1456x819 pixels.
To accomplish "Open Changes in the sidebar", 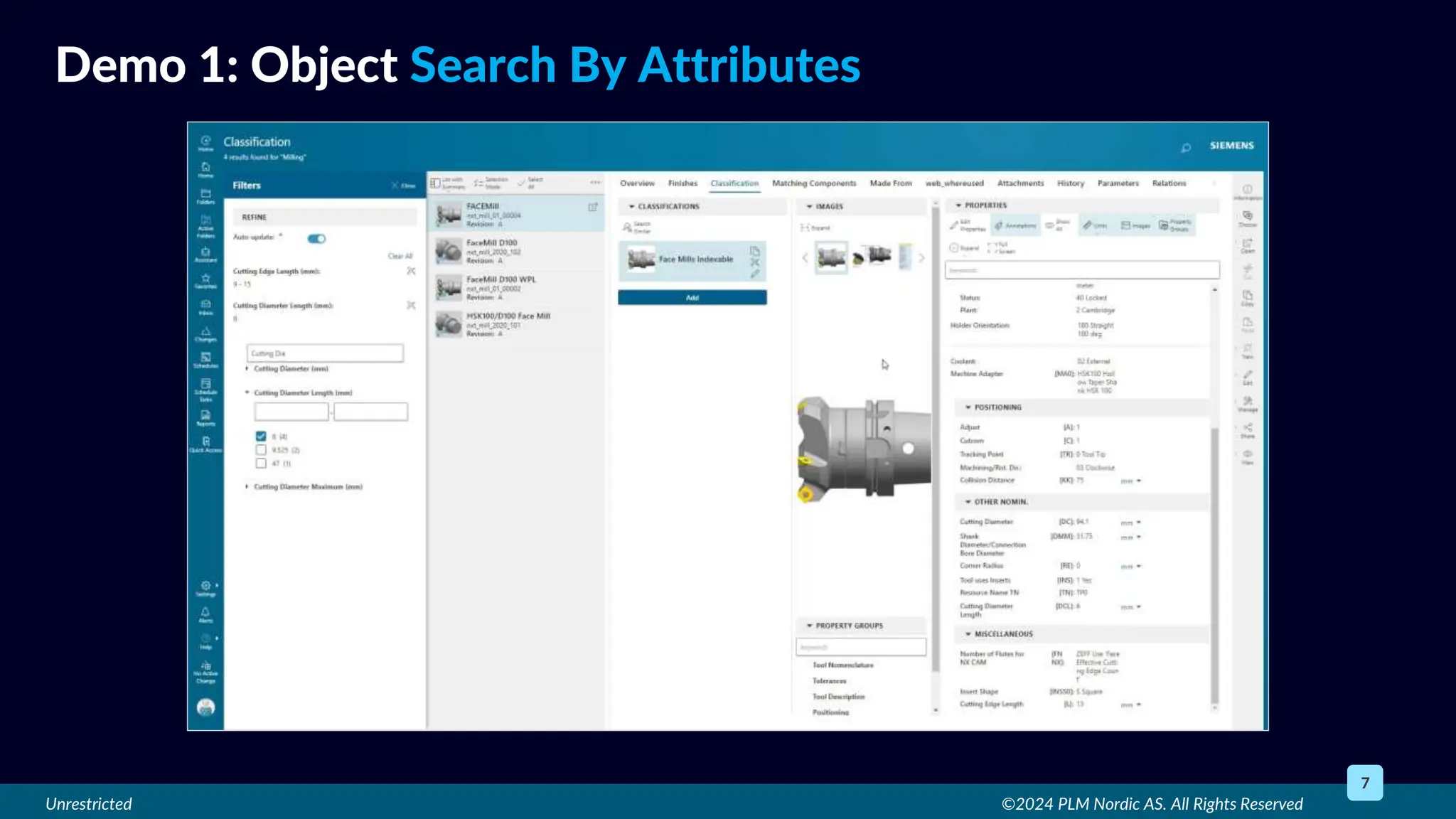I will [x=205, y=334].
